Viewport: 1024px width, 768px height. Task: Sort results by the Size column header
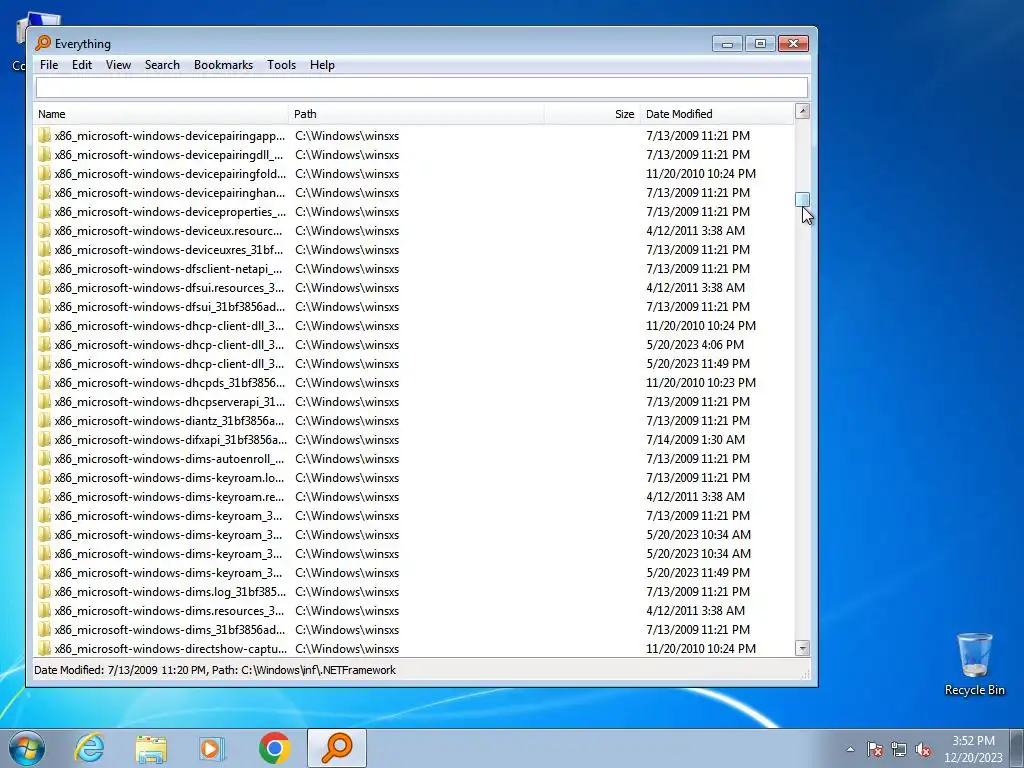592,114
